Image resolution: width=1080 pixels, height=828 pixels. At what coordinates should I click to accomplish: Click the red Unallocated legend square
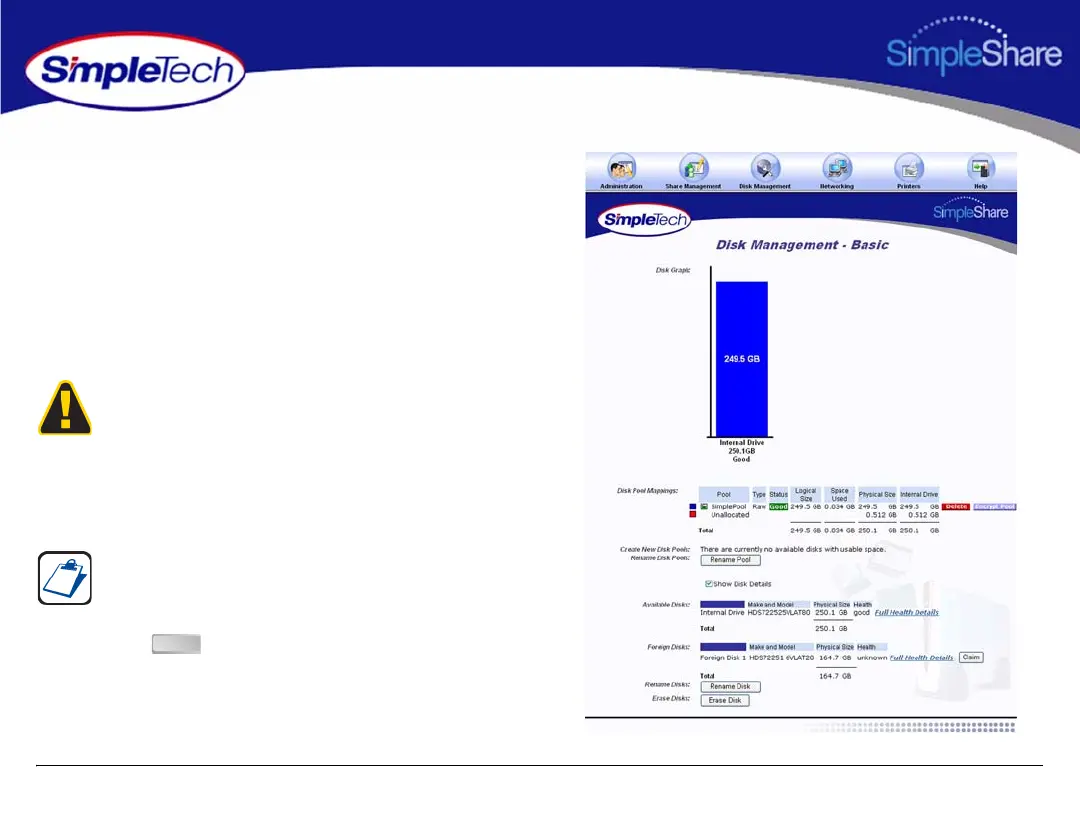[x=693, y=515]
